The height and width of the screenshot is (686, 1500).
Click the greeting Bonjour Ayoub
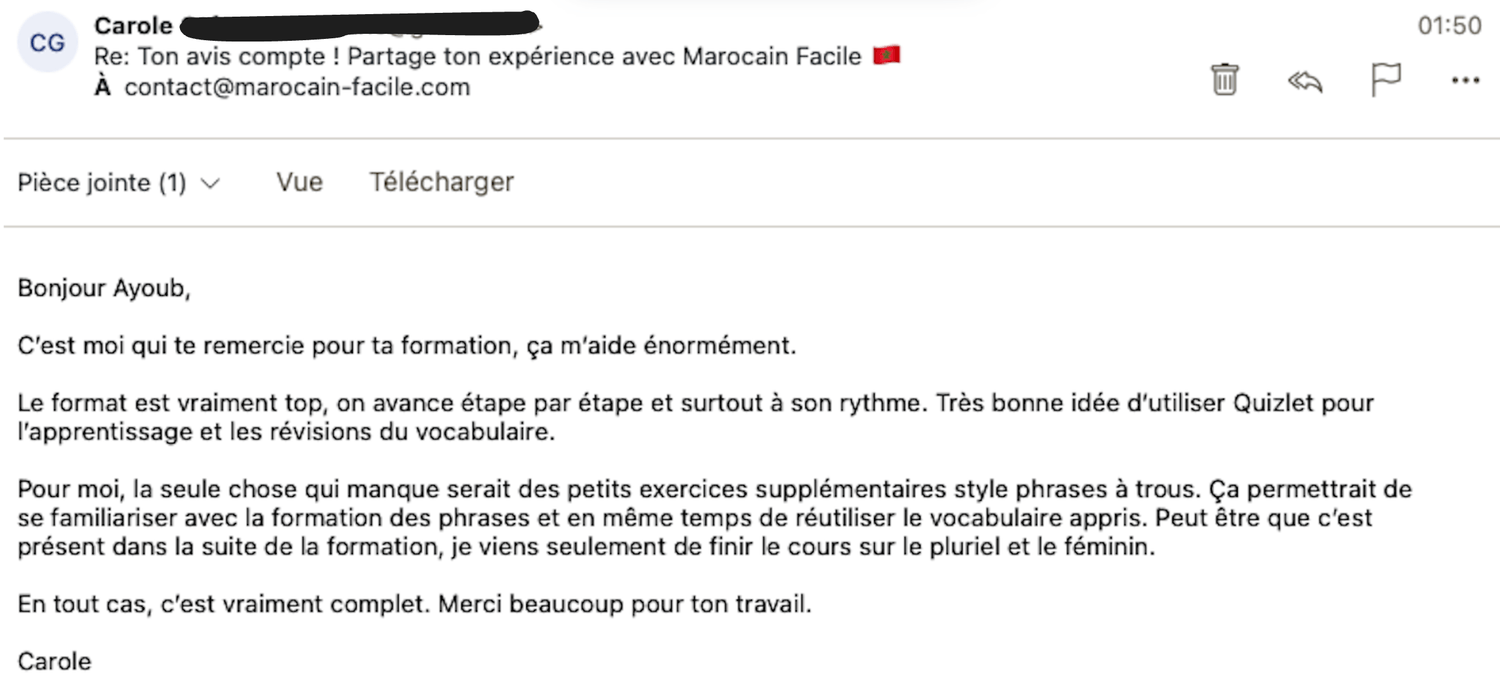104,291
